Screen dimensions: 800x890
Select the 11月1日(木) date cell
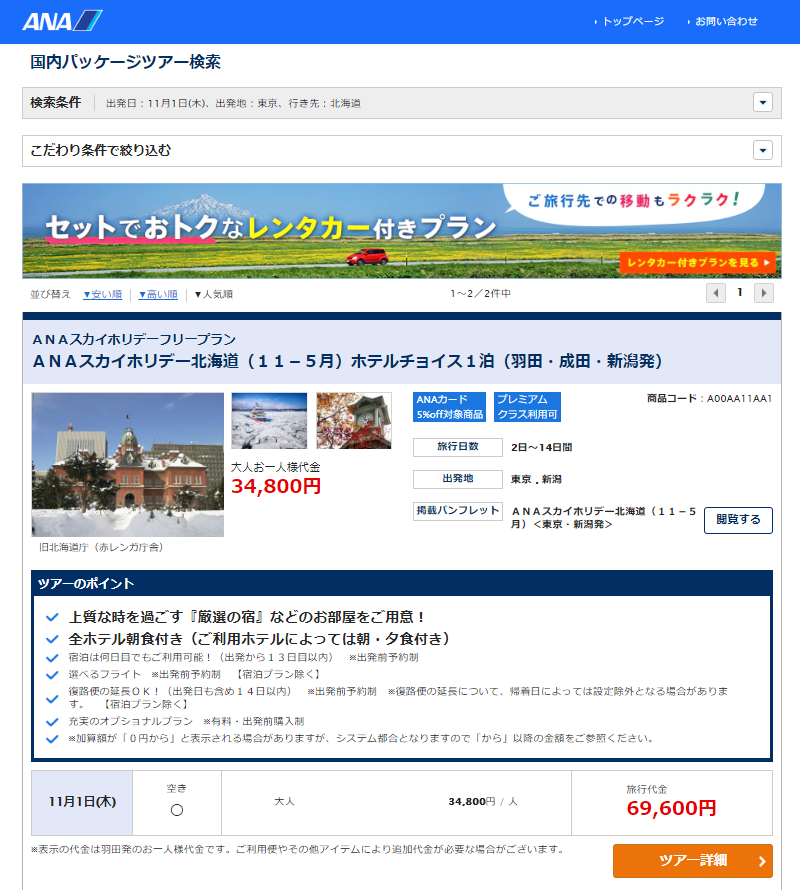[x=82, y=802]
